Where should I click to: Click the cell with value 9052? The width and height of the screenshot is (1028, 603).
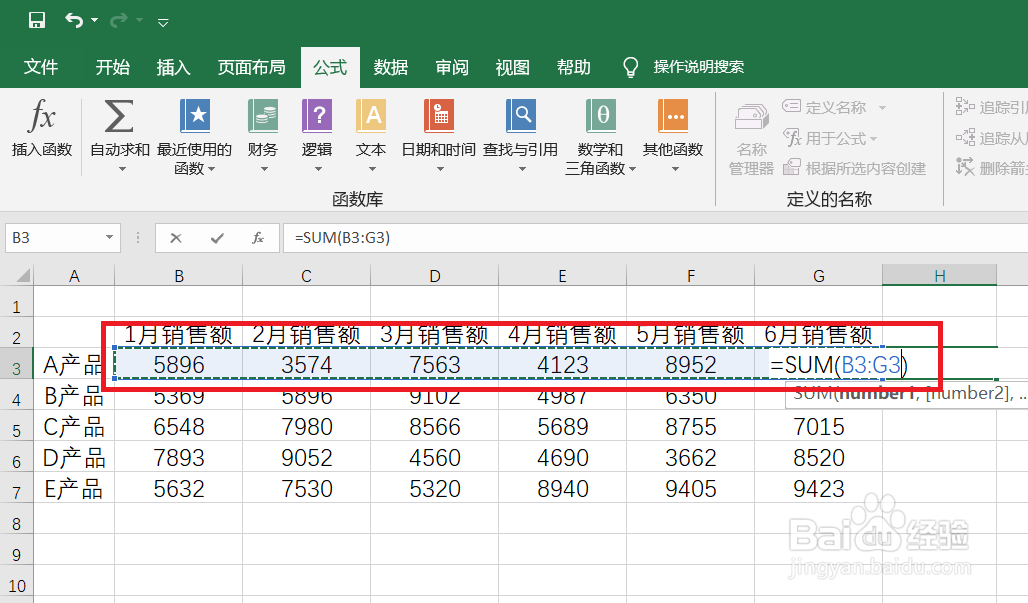coord(307,458)
